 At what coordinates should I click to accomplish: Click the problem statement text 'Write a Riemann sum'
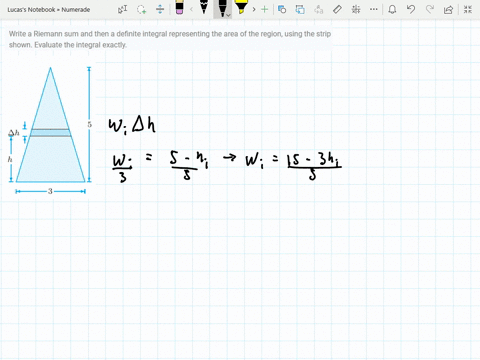pyautogui.click(x=42, y=34)
